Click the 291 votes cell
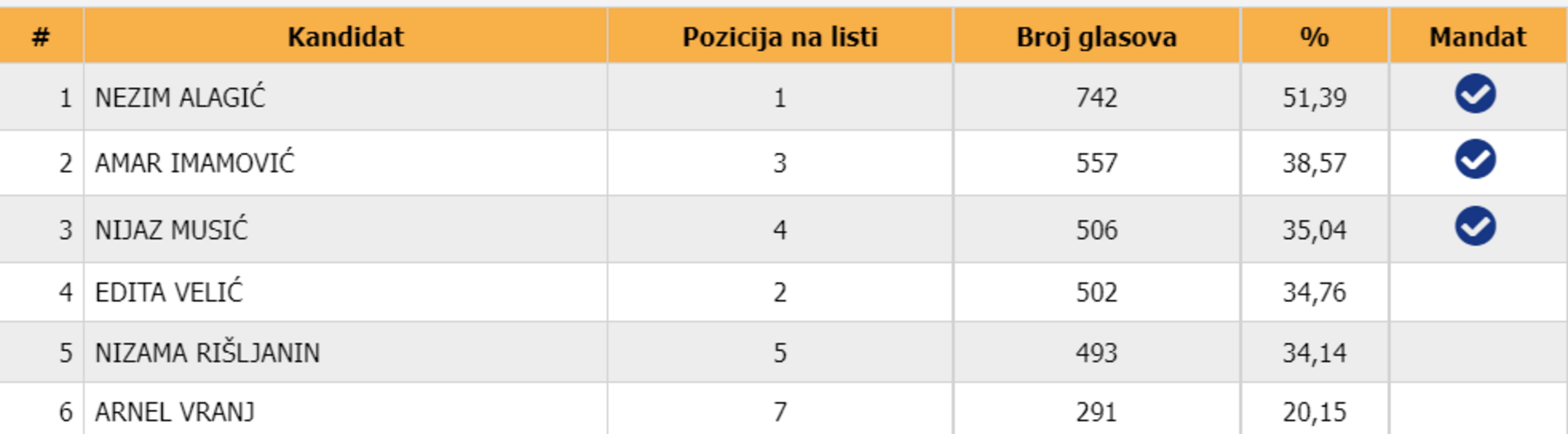 pyautogui.click(x=1096, y=412)
